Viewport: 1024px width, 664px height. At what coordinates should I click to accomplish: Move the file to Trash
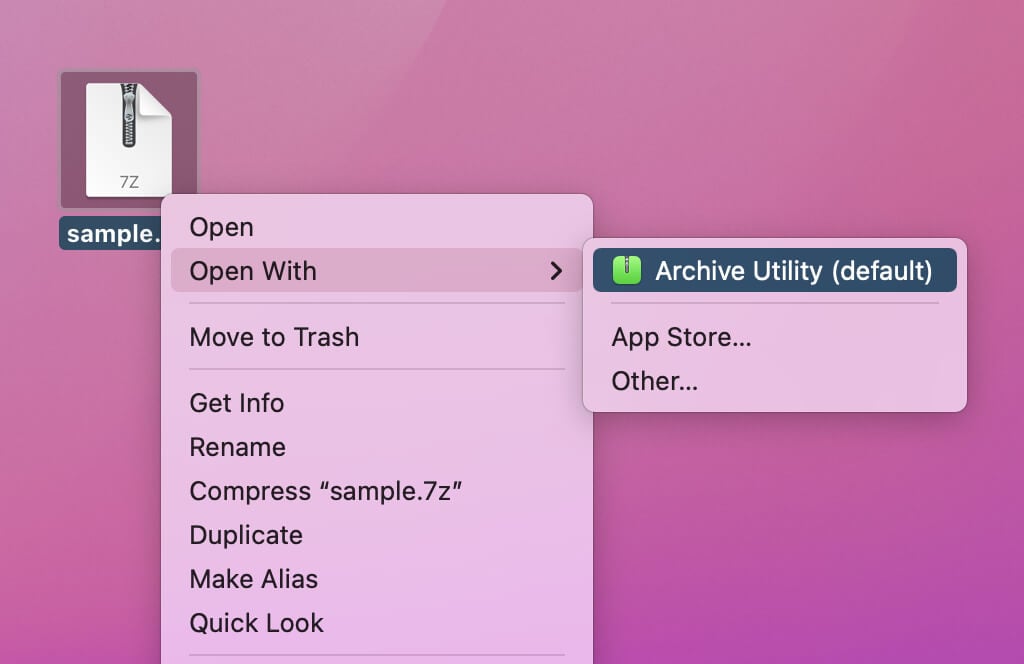click(274, 337)
